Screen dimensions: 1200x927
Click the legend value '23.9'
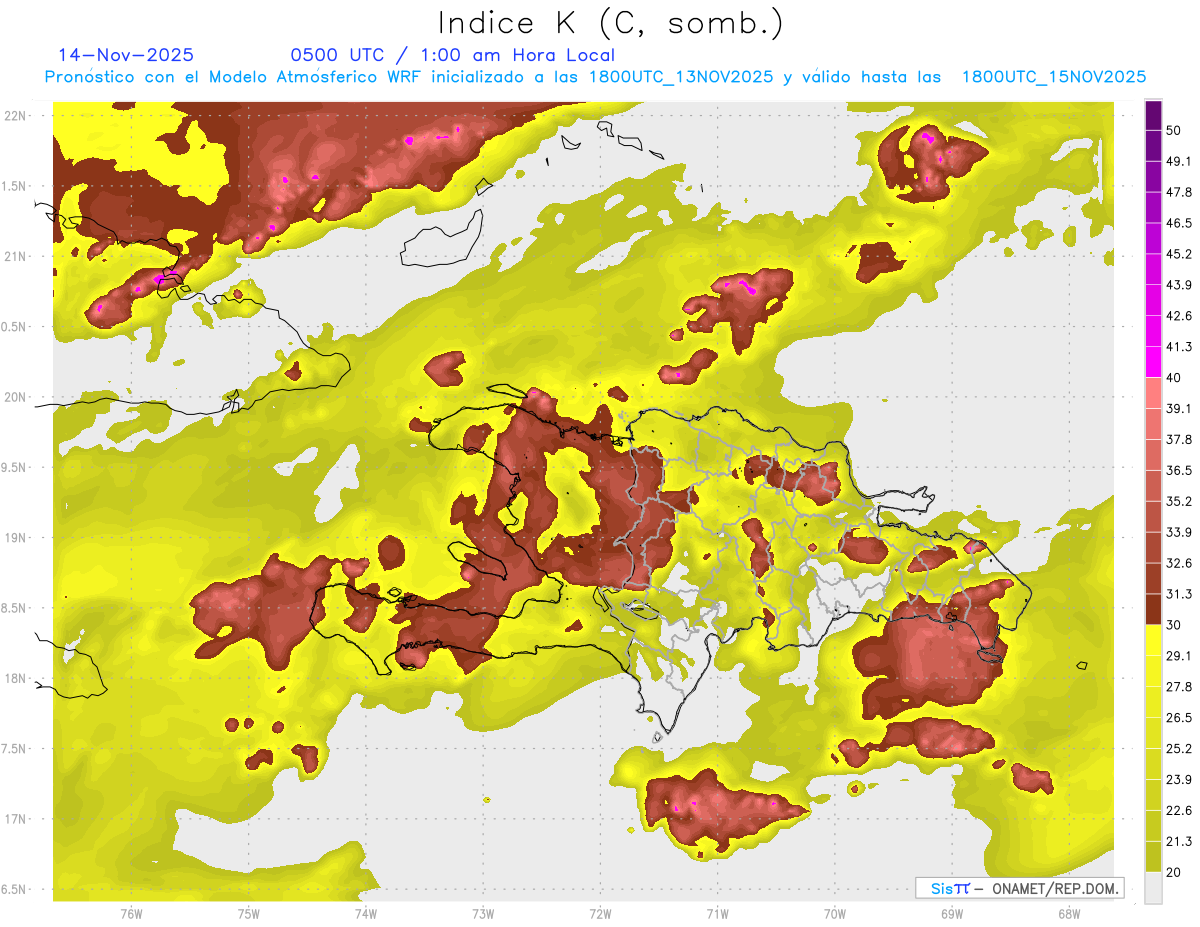pyautogui.click(x=1179, y=780)
